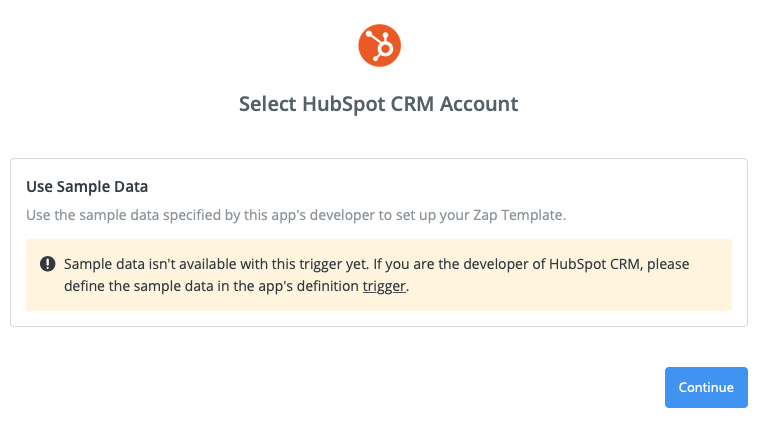Select the Use Sample Data card

(379, 242)
